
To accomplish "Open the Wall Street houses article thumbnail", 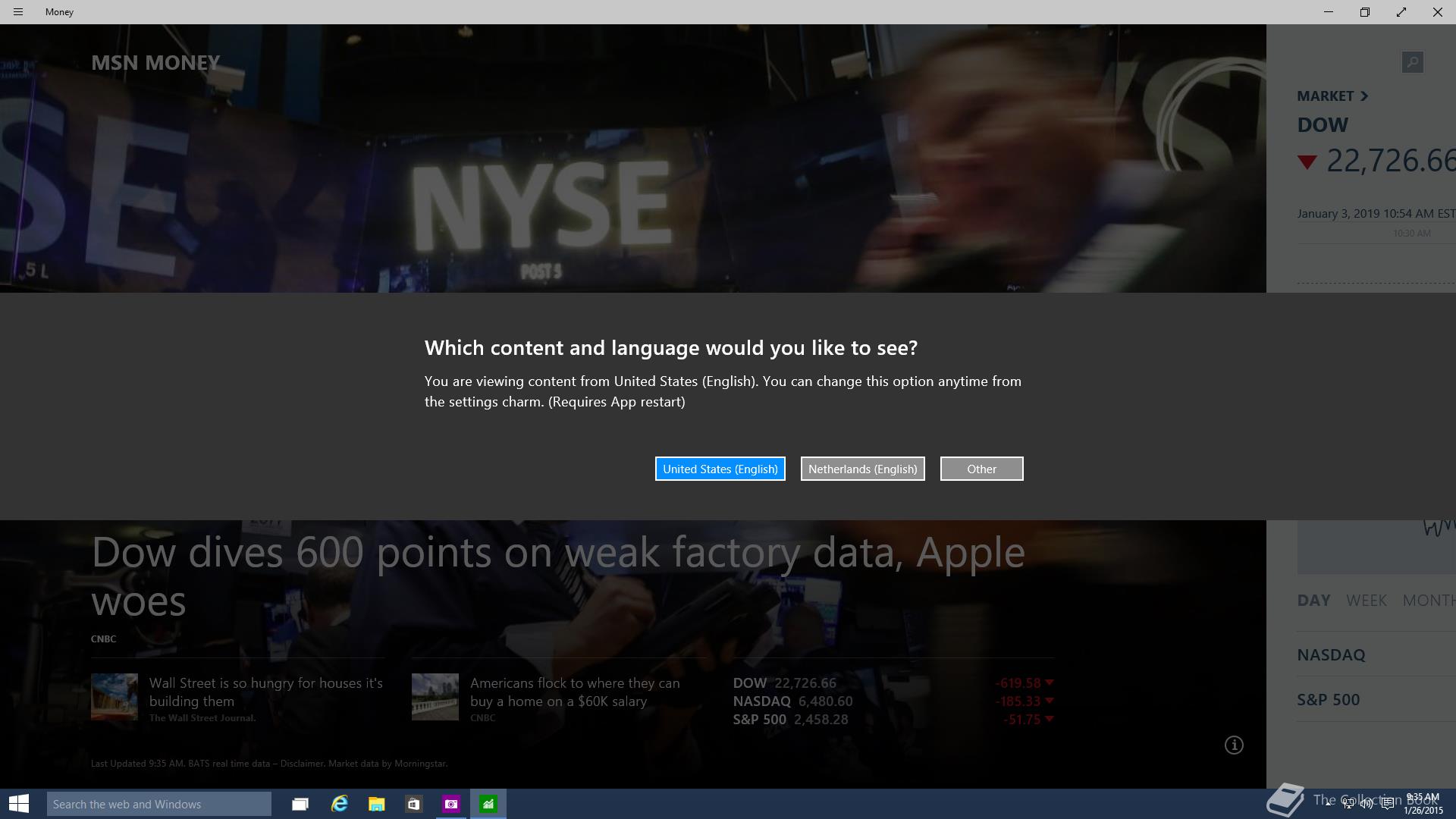I will tap(115, 696).
